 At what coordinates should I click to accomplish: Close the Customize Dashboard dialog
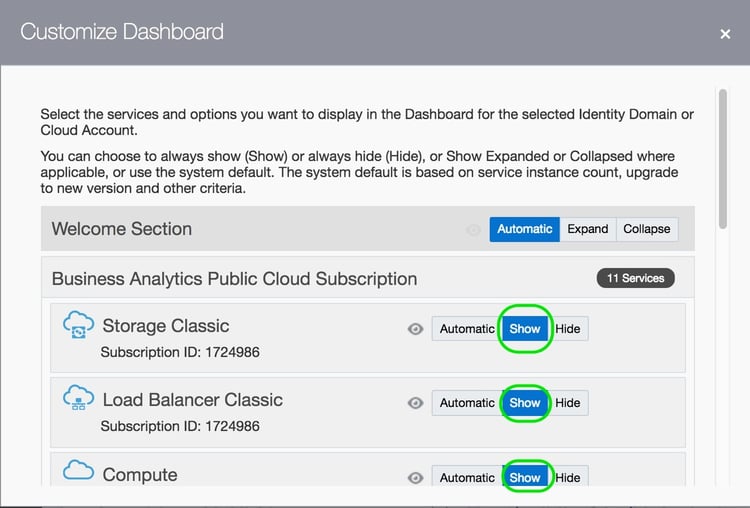[725, 34]
